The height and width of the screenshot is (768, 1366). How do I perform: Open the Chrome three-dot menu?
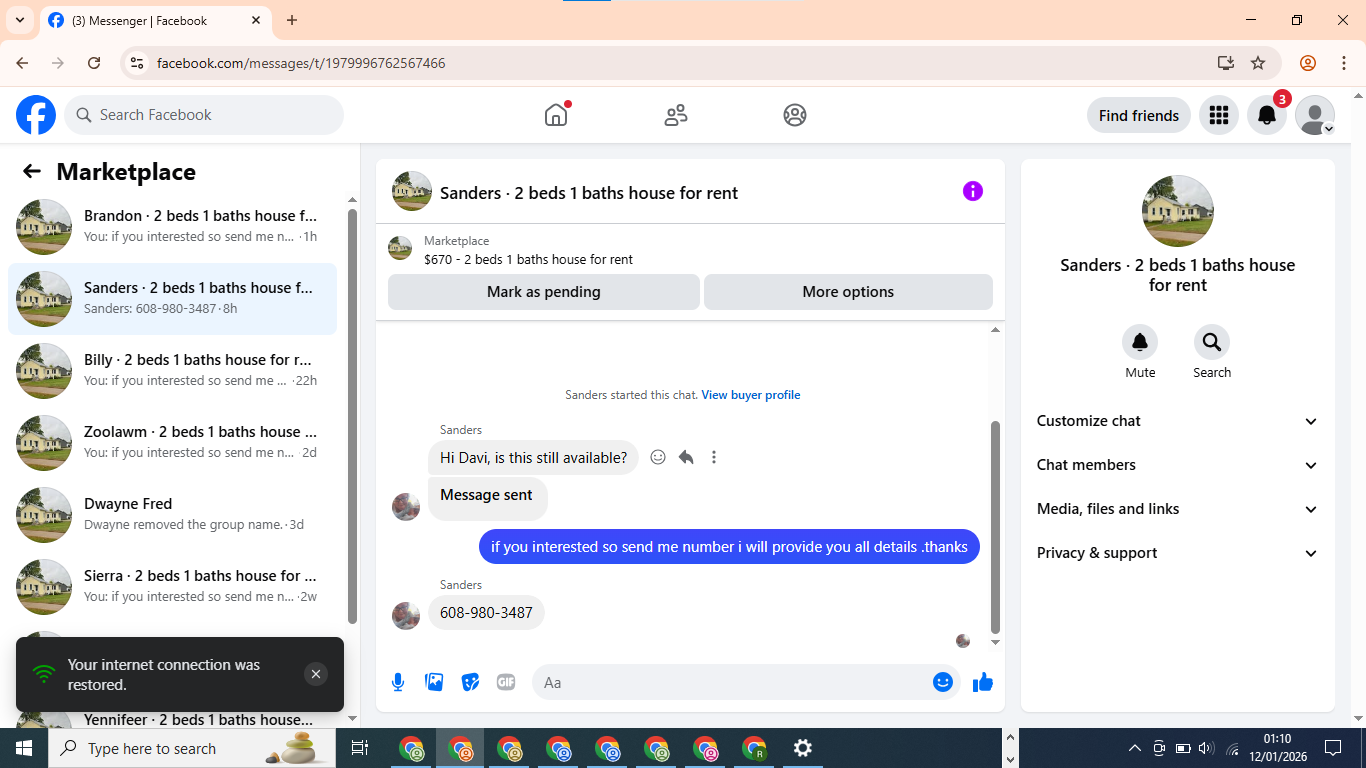pyautogui.click(x=1344, y=63)
